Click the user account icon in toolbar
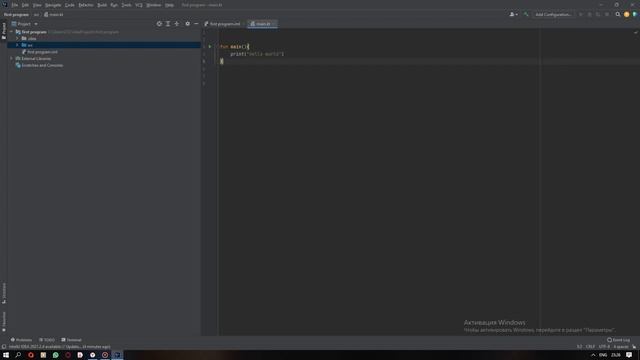Screen dimensions: 640x360 click(513, 14)
